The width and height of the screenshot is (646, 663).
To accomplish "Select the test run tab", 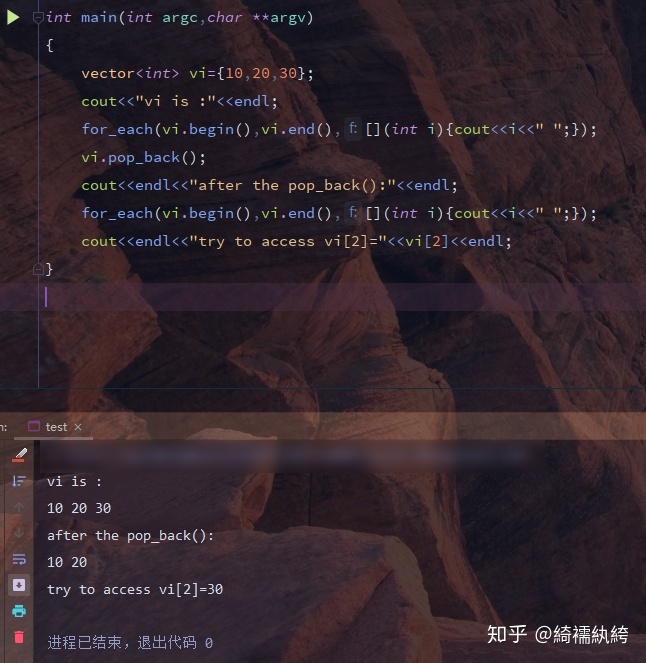I will pos(55,427).
